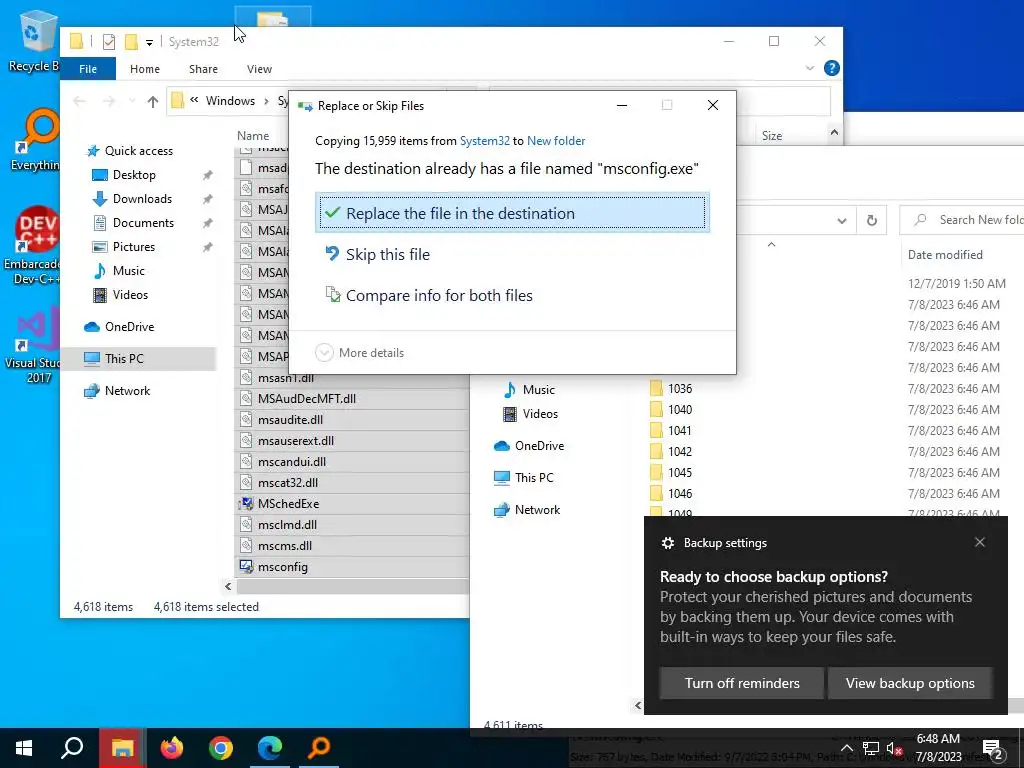Click View backup options button
The image size is (1024, 768).
(910, 683)
